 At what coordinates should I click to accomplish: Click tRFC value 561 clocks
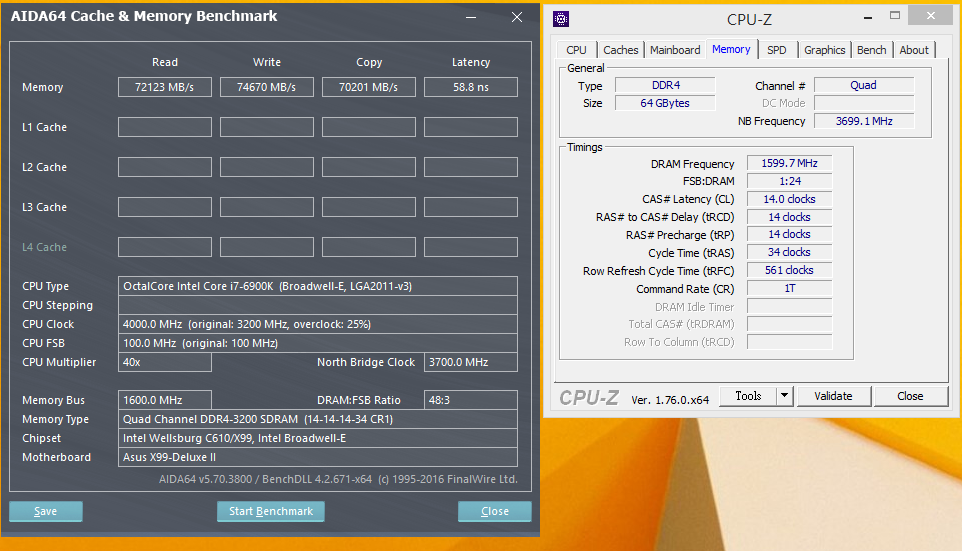[790, 270]
